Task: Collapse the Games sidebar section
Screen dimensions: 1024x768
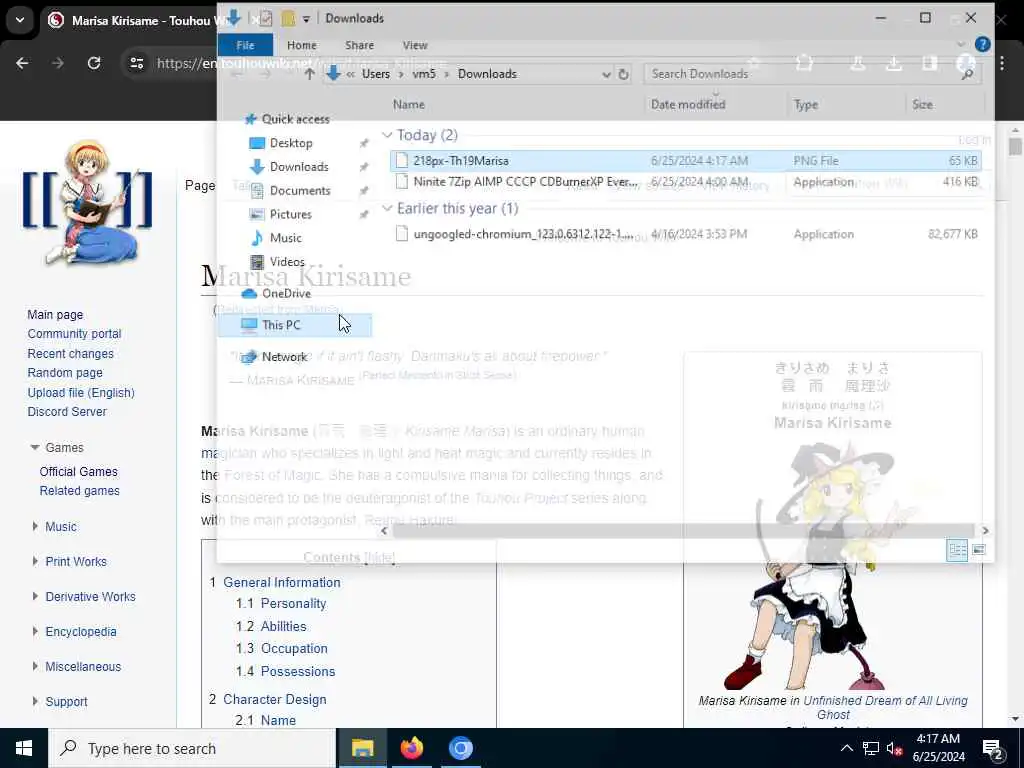Action: pyautogui.click(x=35, y=447)
